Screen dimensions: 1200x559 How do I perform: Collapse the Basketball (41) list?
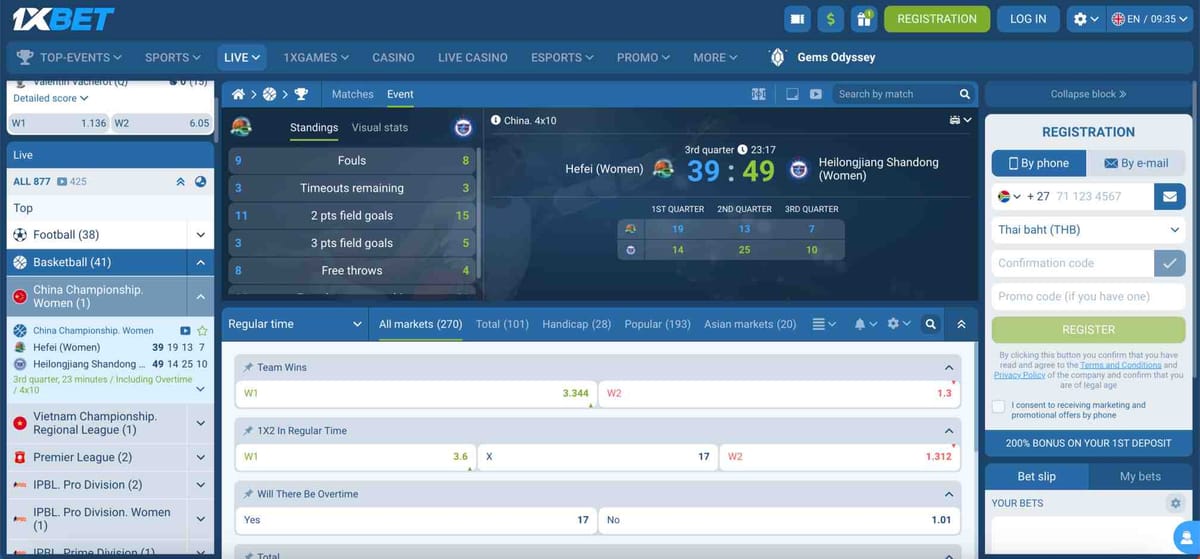pyautogui.click(x=201, y=263)
